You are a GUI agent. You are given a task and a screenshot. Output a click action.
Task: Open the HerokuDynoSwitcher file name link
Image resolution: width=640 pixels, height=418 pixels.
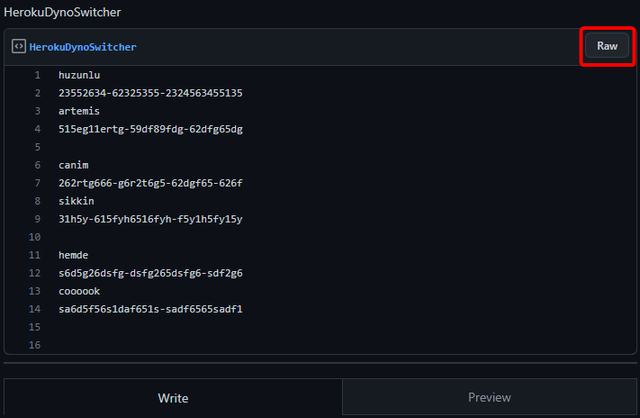click(83, 47)
